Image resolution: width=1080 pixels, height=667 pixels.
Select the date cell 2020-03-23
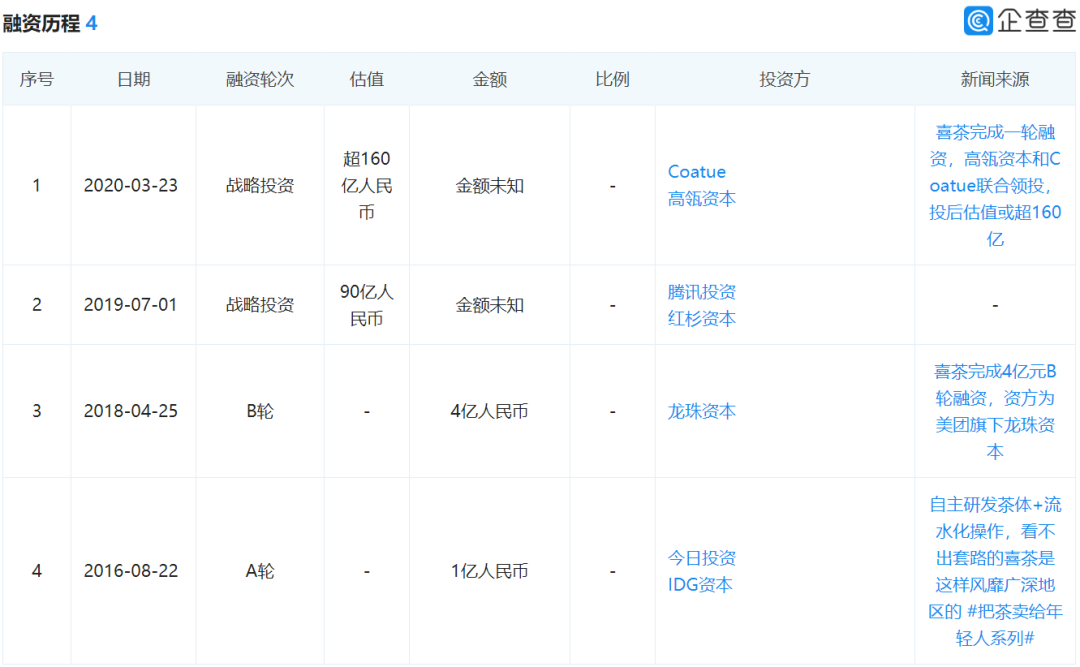[x=131, y=185]
